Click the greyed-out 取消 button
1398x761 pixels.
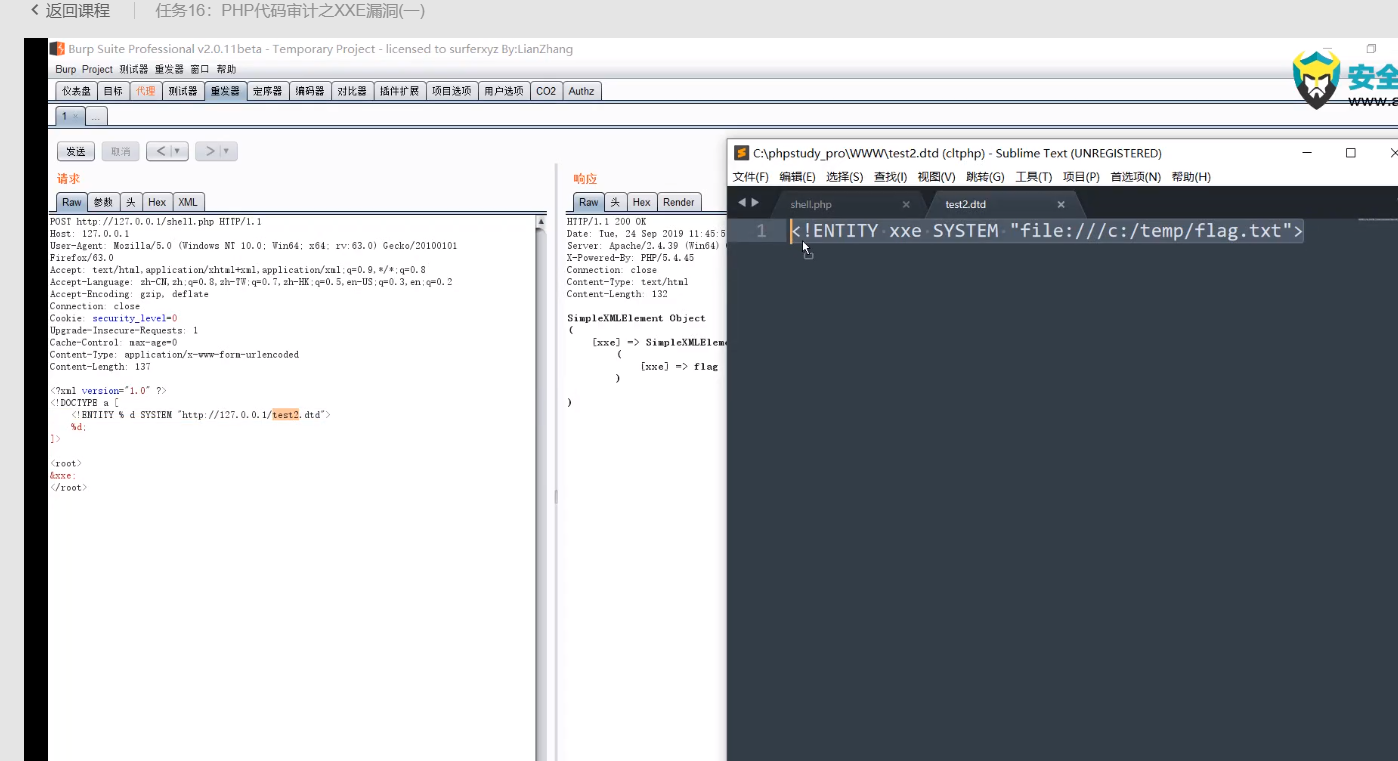coord(121,152)
